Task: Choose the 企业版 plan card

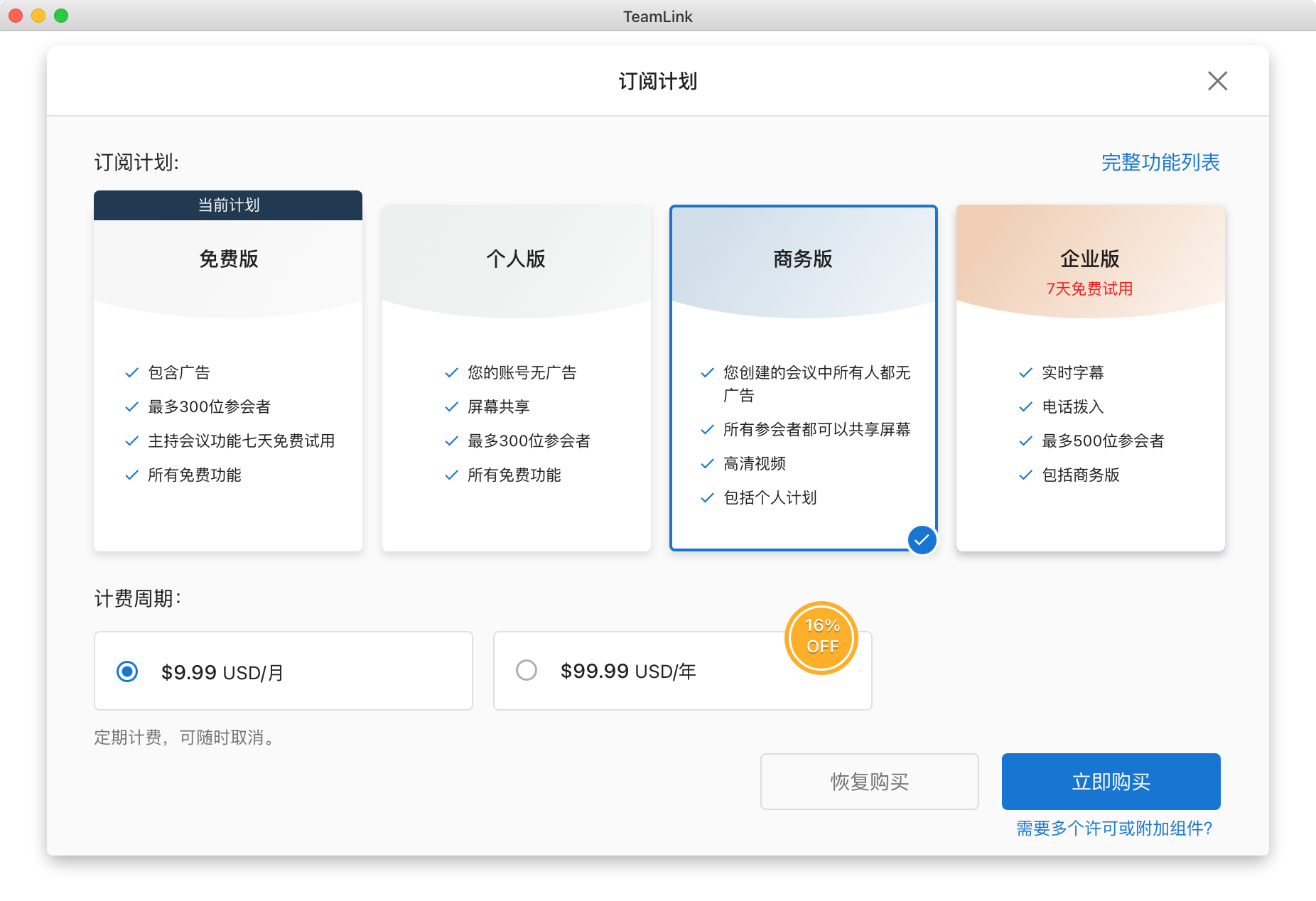Action: (x=1090, y=384)
